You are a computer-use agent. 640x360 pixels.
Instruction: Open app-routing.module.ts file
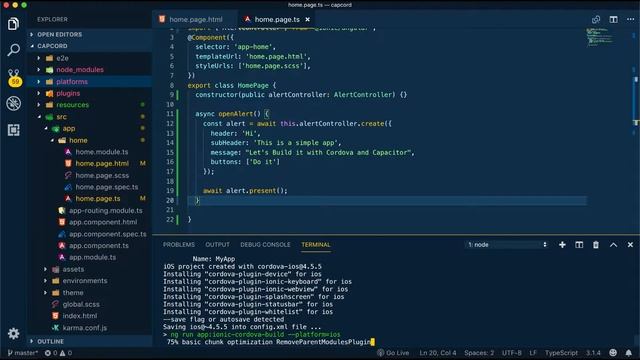105,211
